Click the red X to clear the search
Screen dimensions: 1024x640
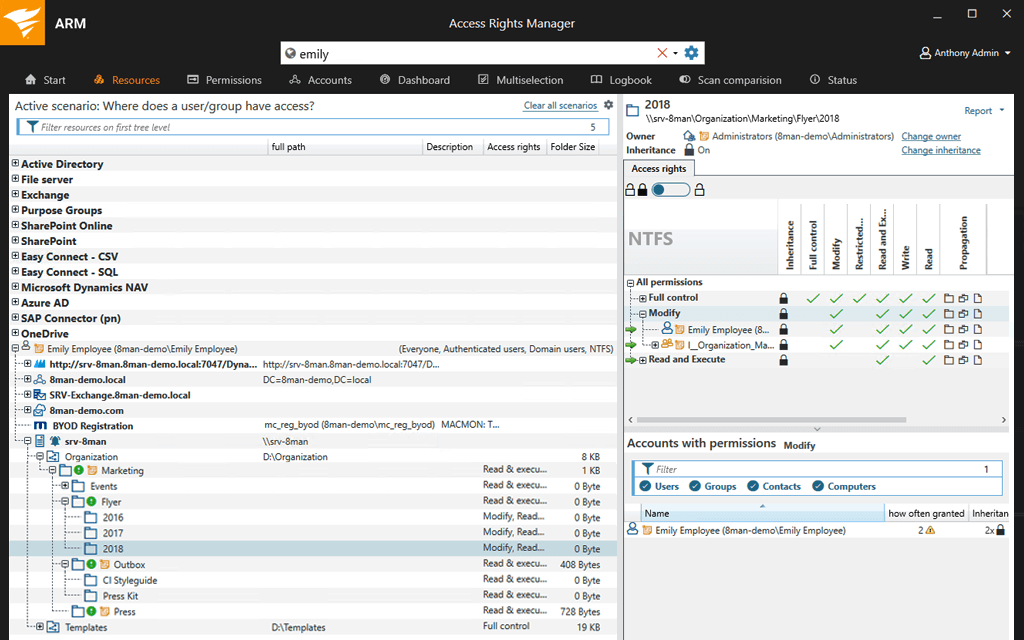coord(660,52)
